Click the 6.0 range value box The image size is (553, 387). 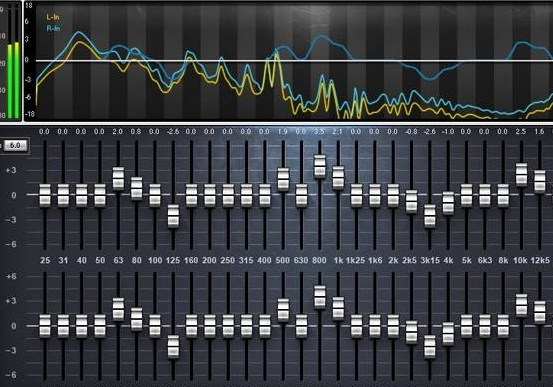click(x=15, y=146)
